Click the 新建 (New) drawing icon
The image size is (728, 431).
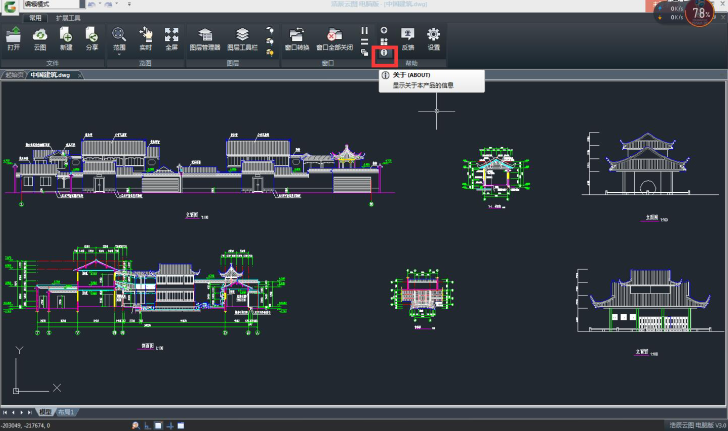66,39
